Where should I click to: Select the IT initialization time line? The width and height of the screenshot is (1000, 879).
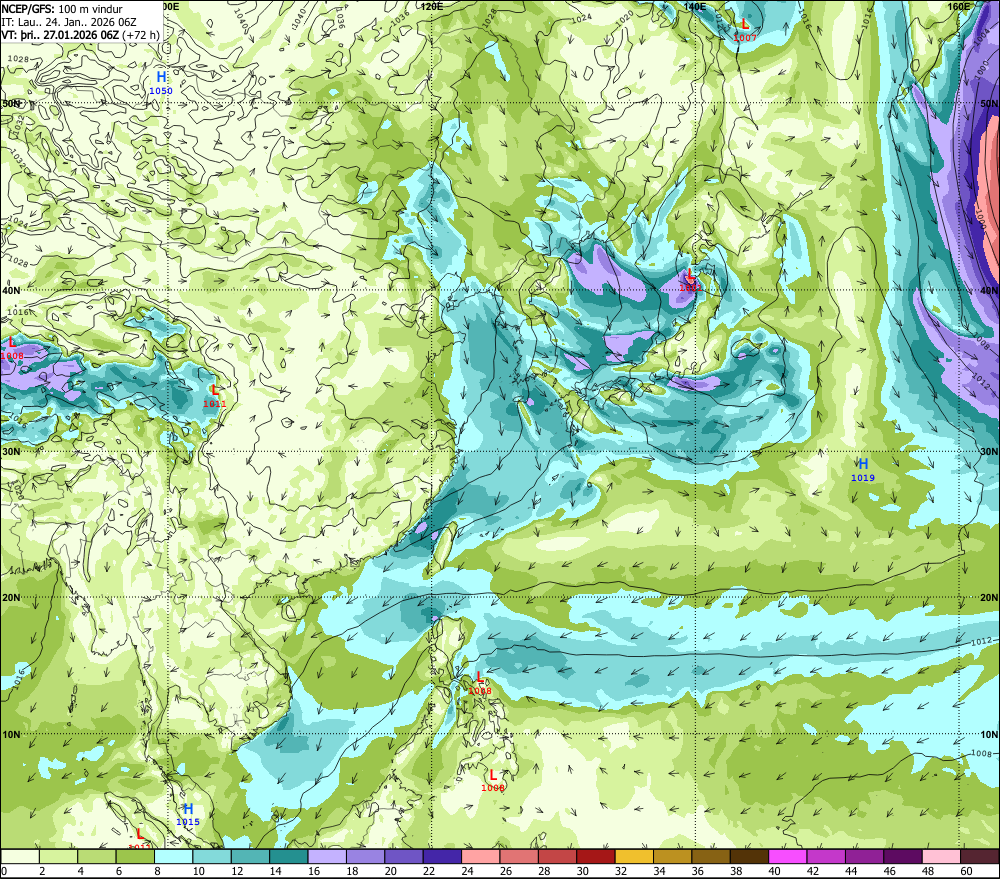(x=69, y=22)
